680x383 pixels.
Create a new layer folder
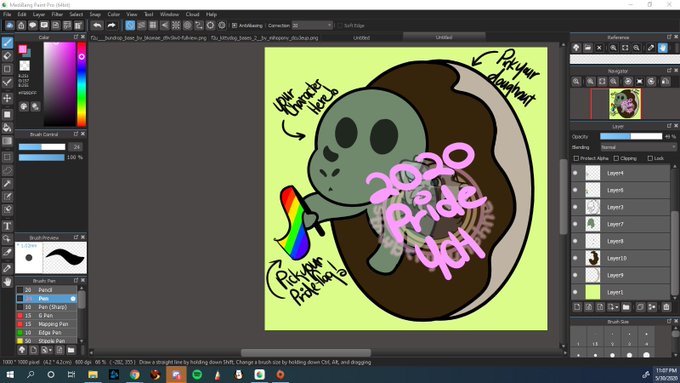tap(626, 307)
